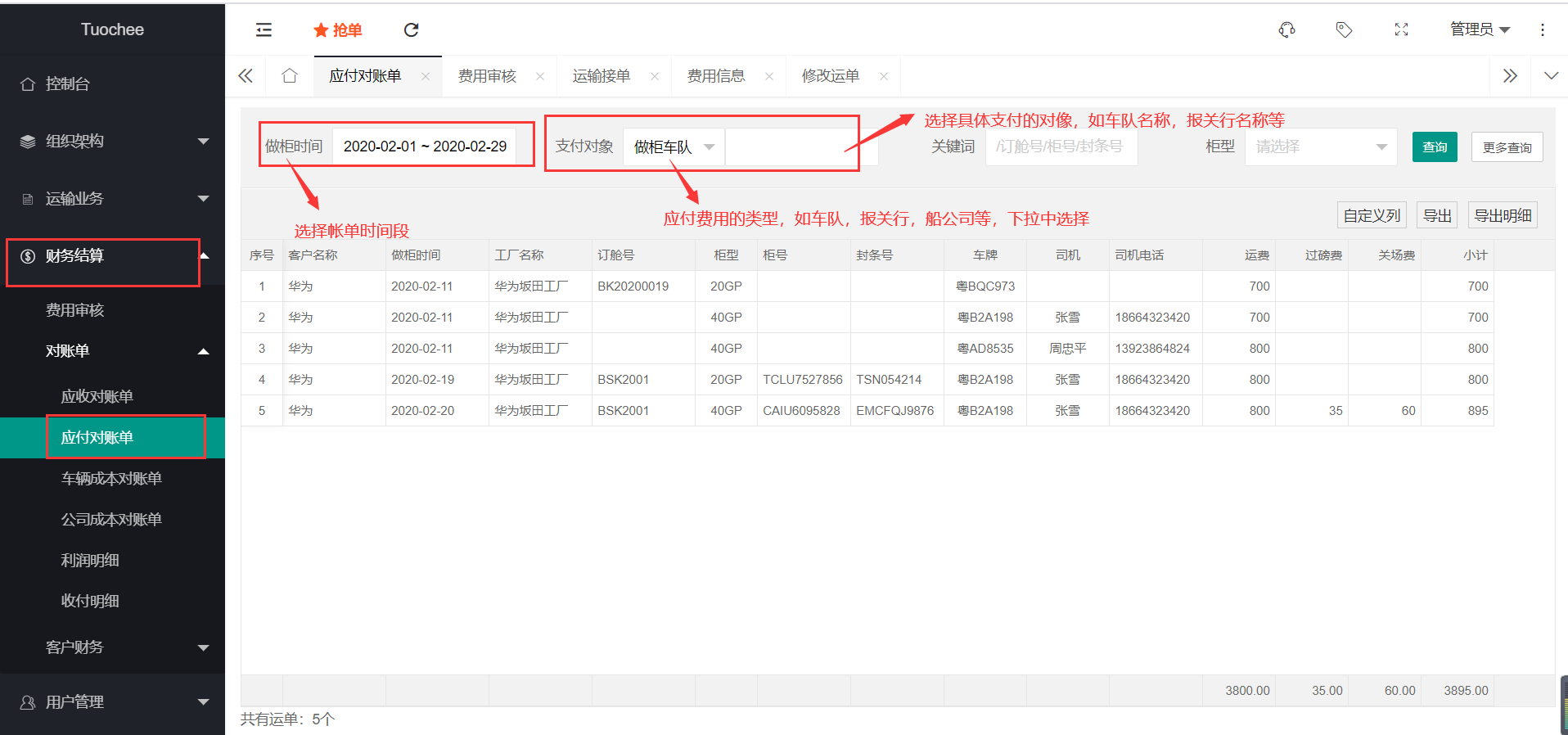
Task: Click the Tuochee logo title
Action: 112,29
